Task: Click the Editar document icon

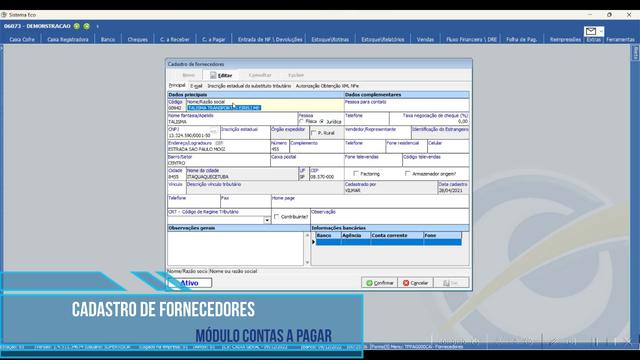Action: pyautogui.click(x=213, y=75)
